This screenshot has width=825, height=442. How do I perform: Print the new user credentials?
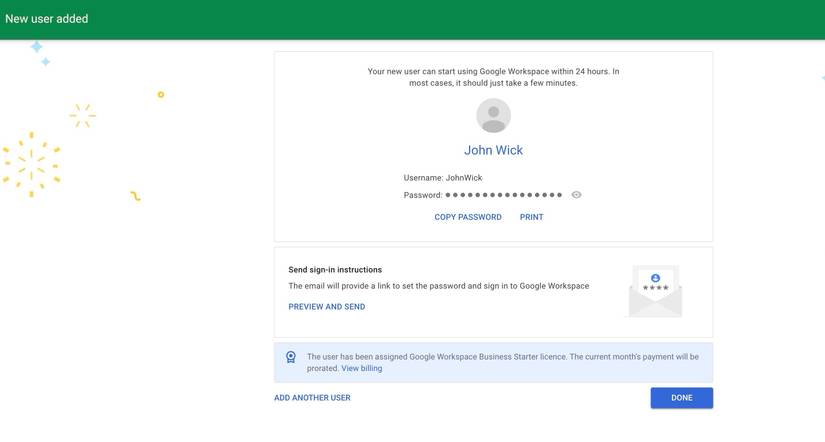[x=531, y=217]
